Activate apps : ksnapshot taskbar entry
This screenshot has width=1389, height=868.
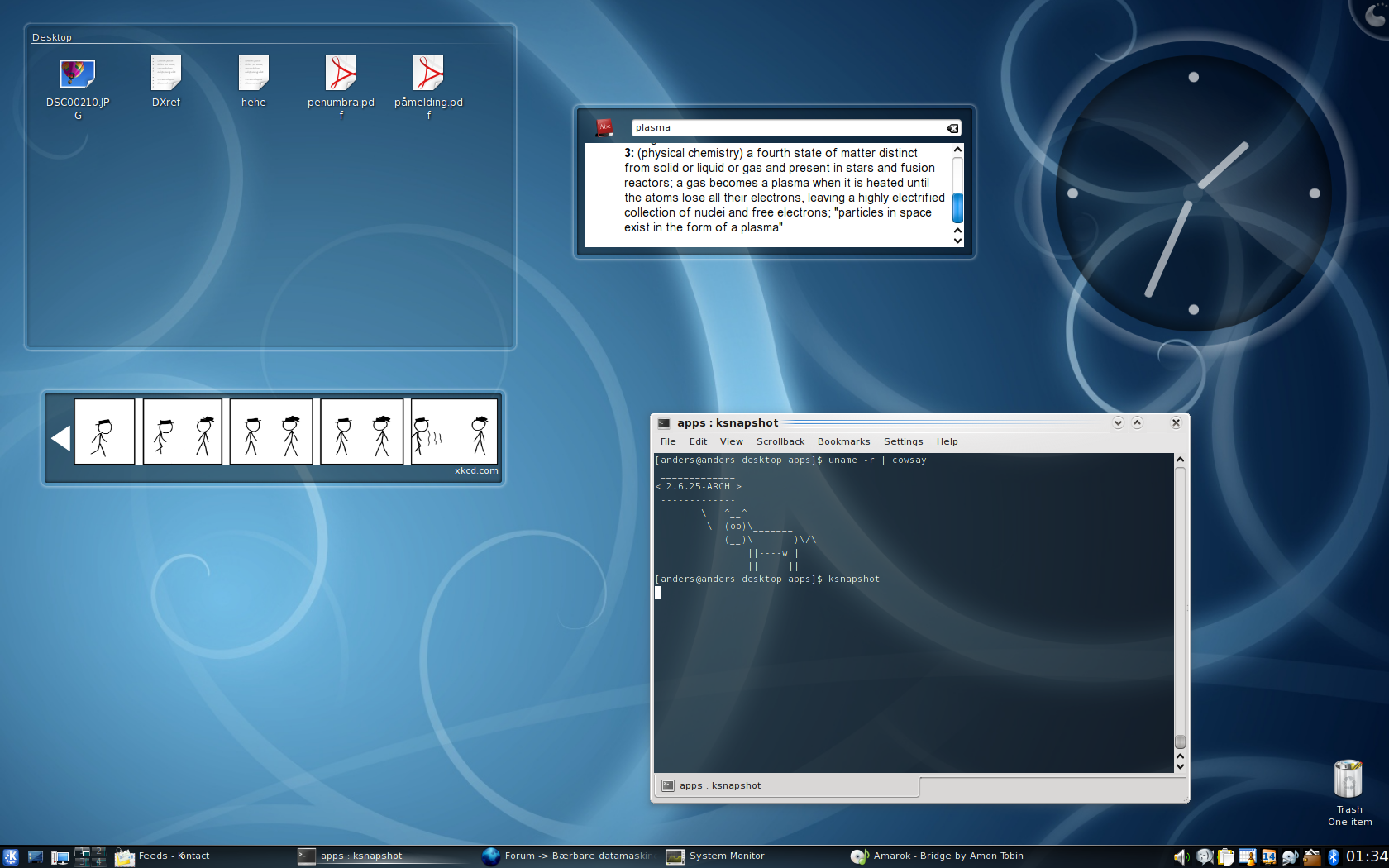tap(384, 856)
